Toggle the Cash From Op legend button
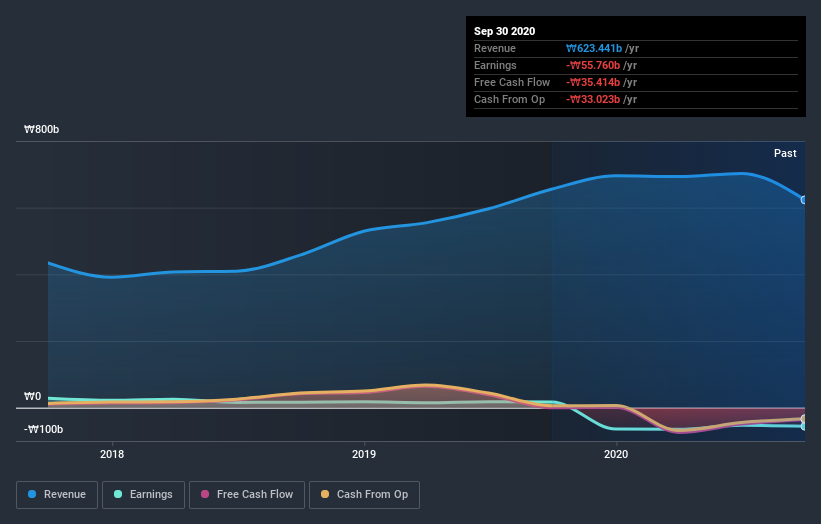Image resolution: width=821 pixels, height=524 pixels. tap(364, 495)
